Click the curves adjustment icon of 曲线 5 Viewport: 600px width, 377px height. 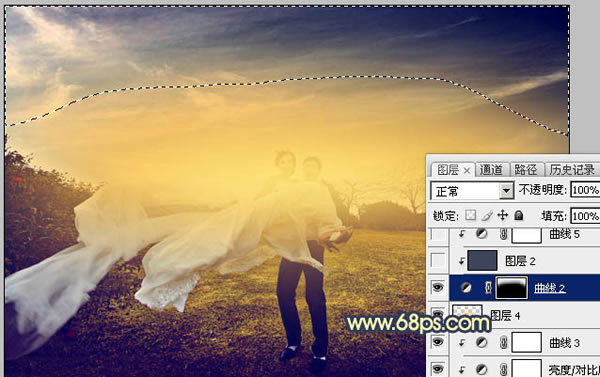tap(481, 234)
